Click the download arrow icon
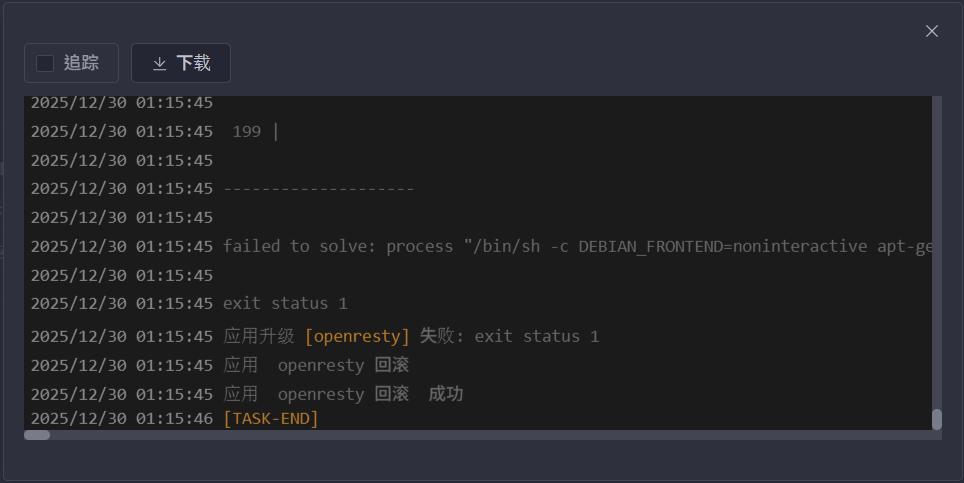This screenshot has height=483, width=964. click(x=159, y=63)
